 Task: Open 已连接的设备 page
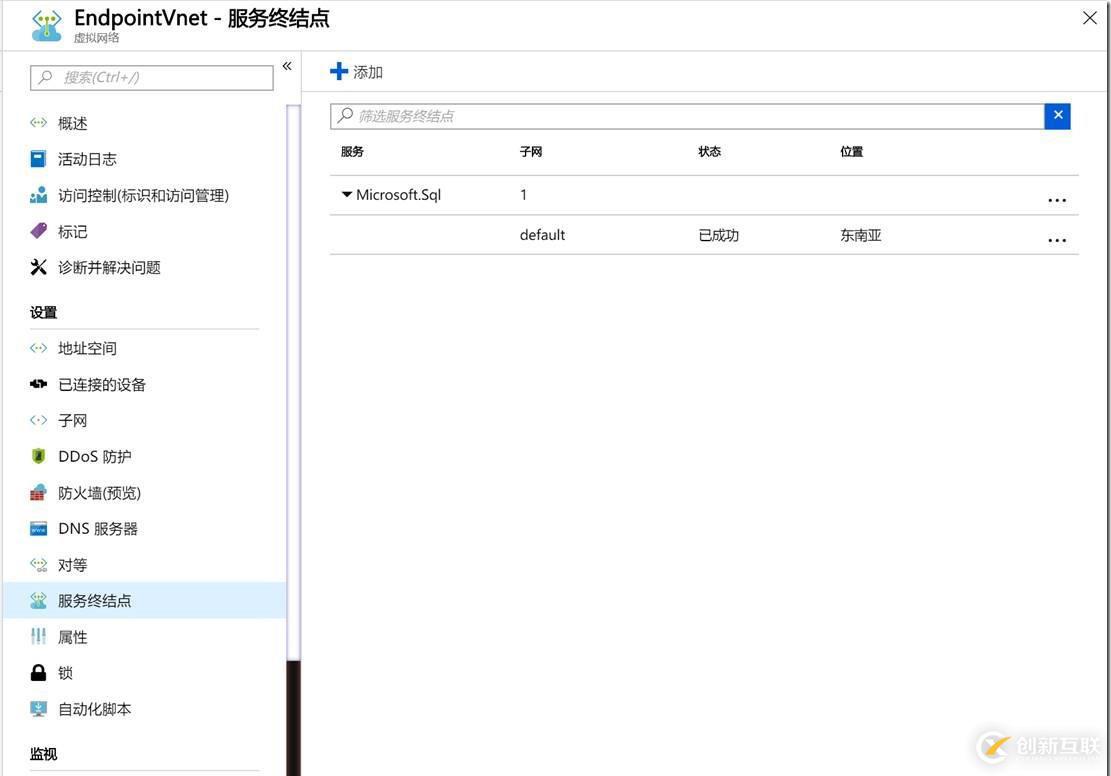click(x=102, y=385)
